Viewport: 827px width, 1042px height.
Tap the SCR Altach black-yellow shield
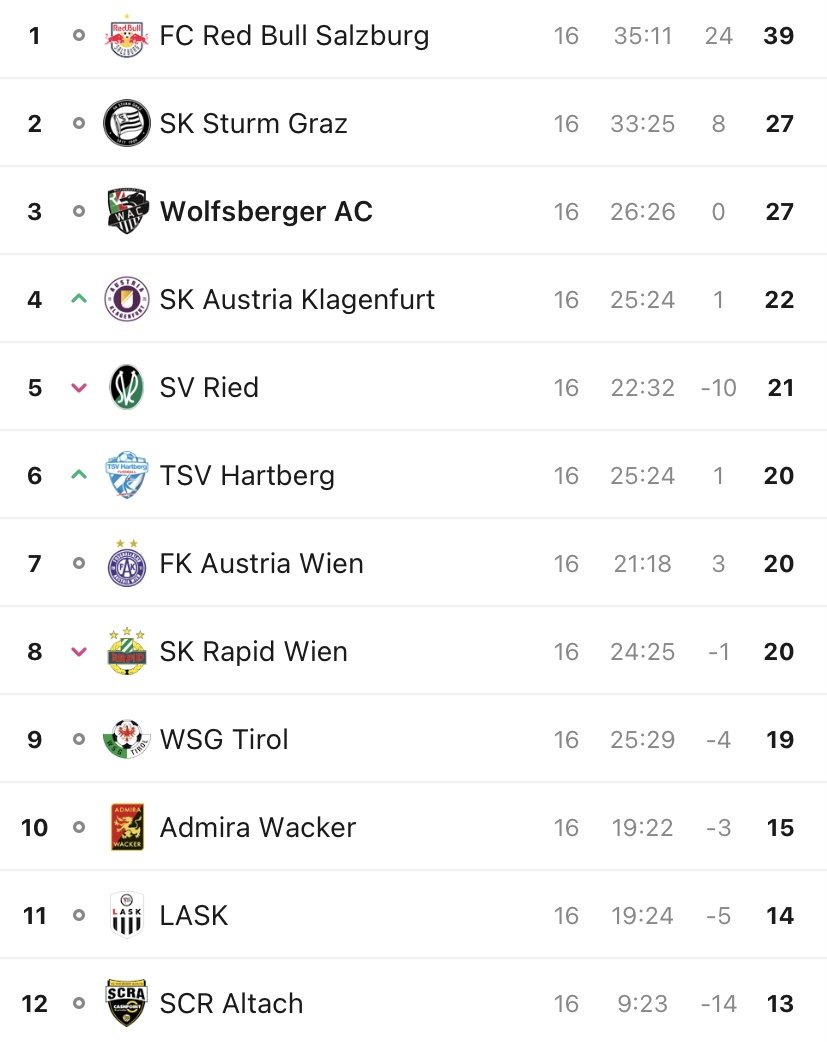(126, 1002)
